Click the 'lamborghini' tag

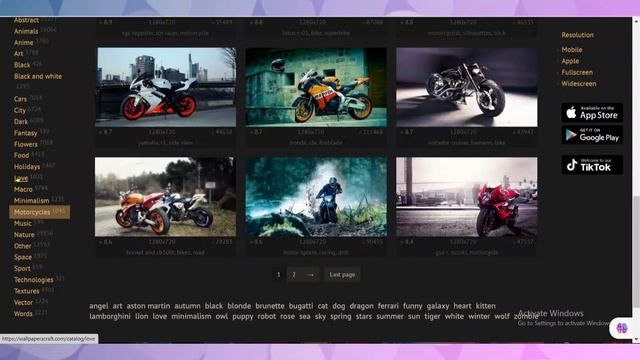click(110, 316)
